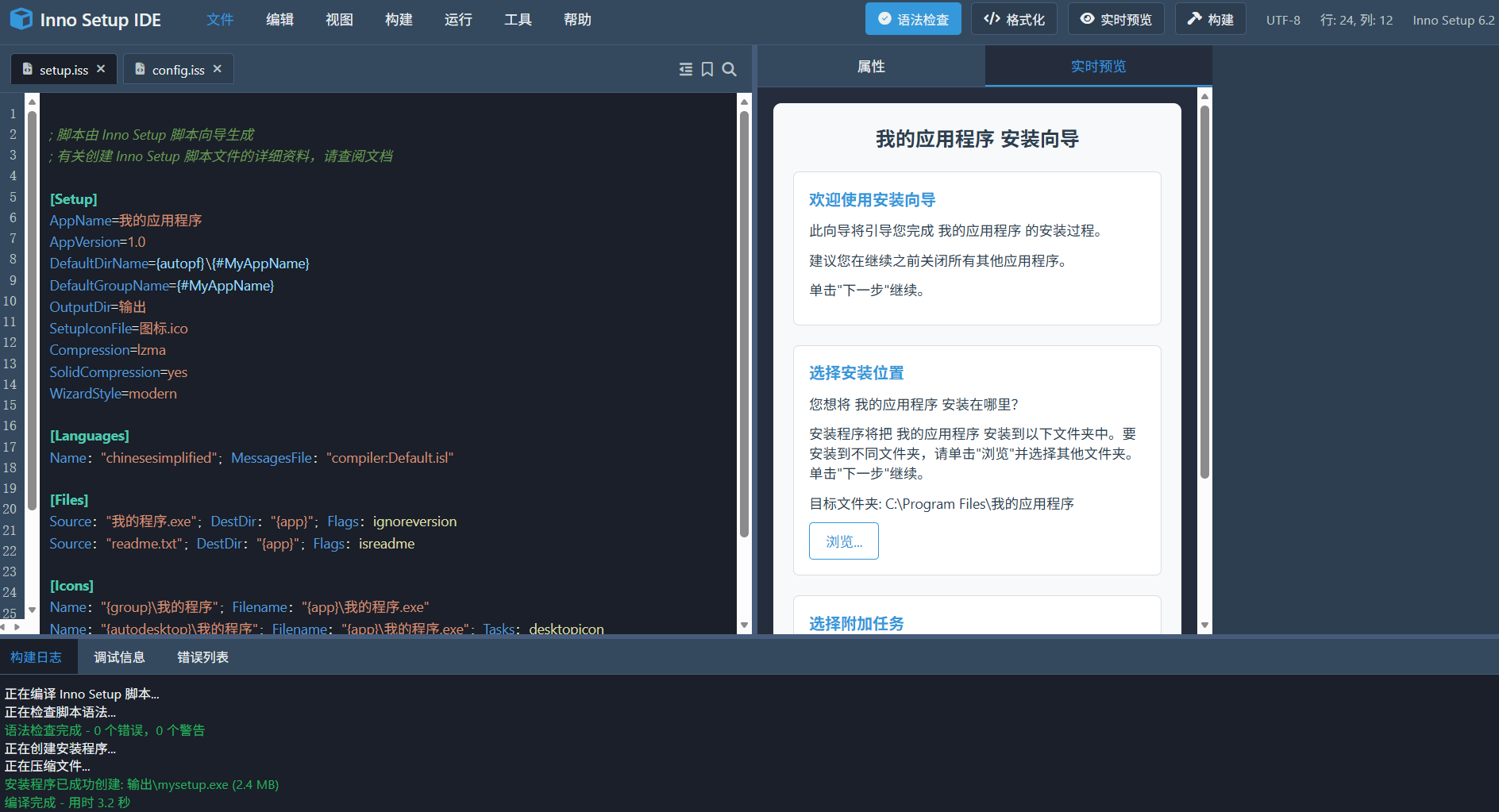1499x812 pixels.
Task: Select the 构建日志 bottom tab
Action: pyautogui.click(x=36, y=657)
